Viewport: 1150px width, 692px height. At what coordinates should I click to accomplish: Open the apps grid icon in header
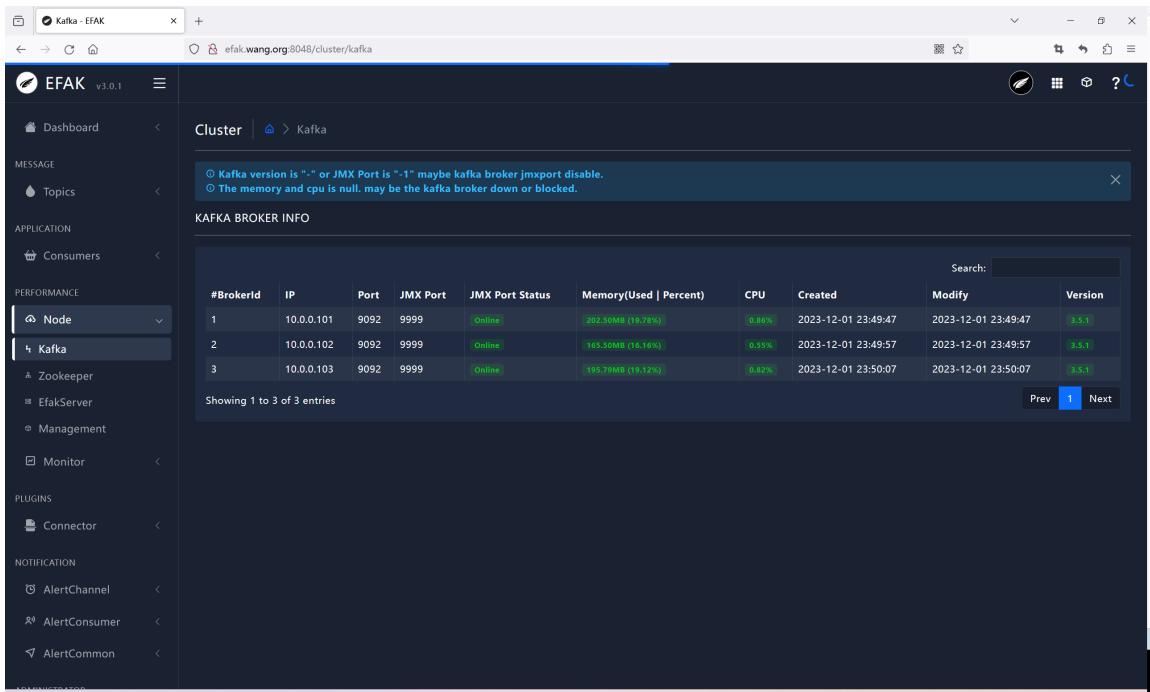(1057, 84)
